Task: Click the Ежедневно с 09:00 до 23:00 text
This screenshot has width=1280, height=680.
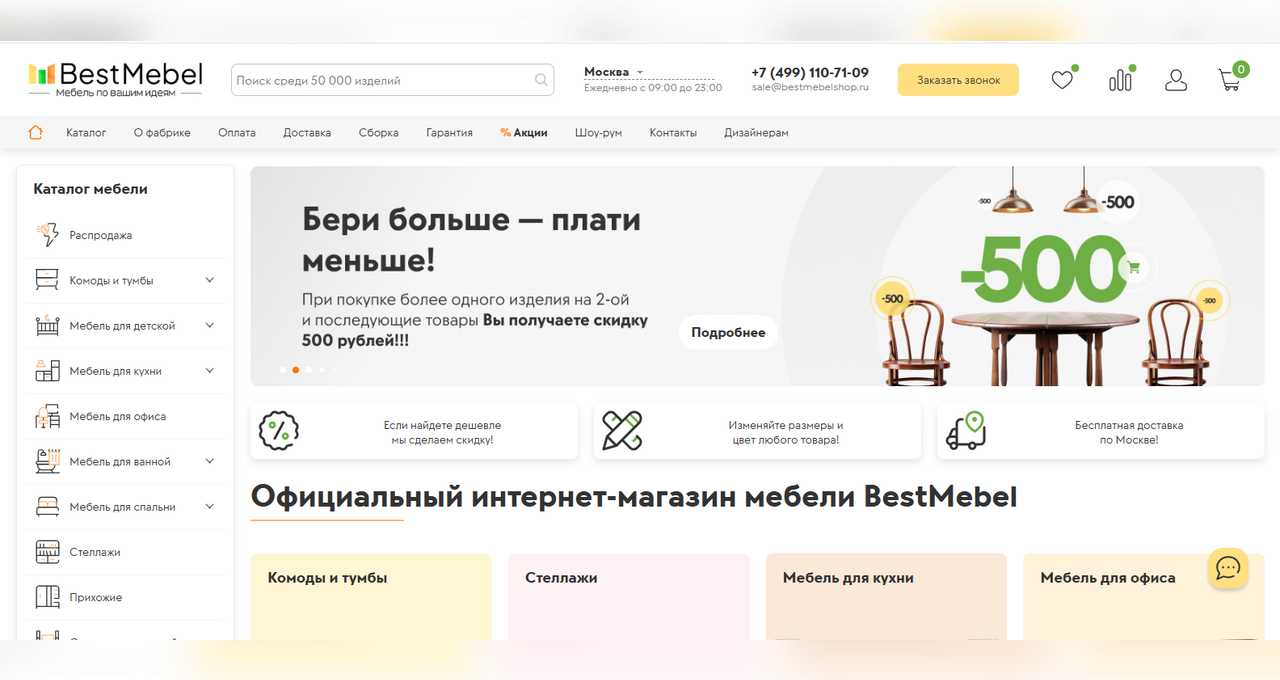Action: [653, 88]
